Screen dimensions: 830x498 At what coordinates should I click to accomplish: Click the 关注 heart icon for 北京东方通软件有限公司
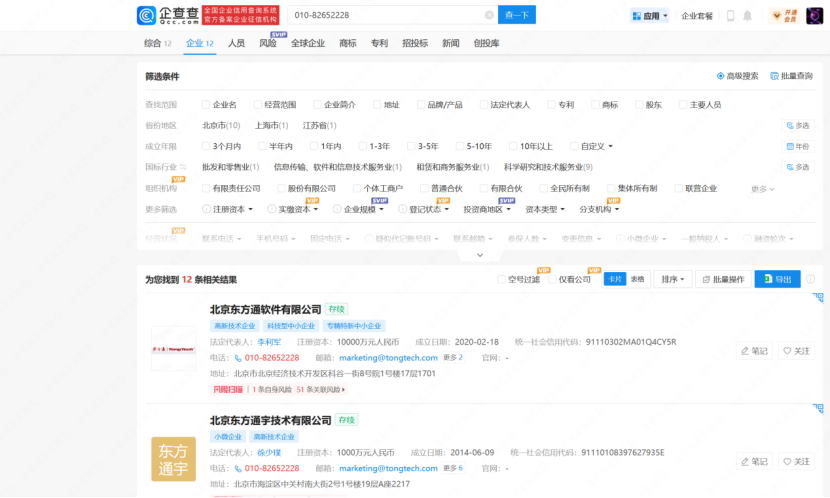[x=787, y=351]
